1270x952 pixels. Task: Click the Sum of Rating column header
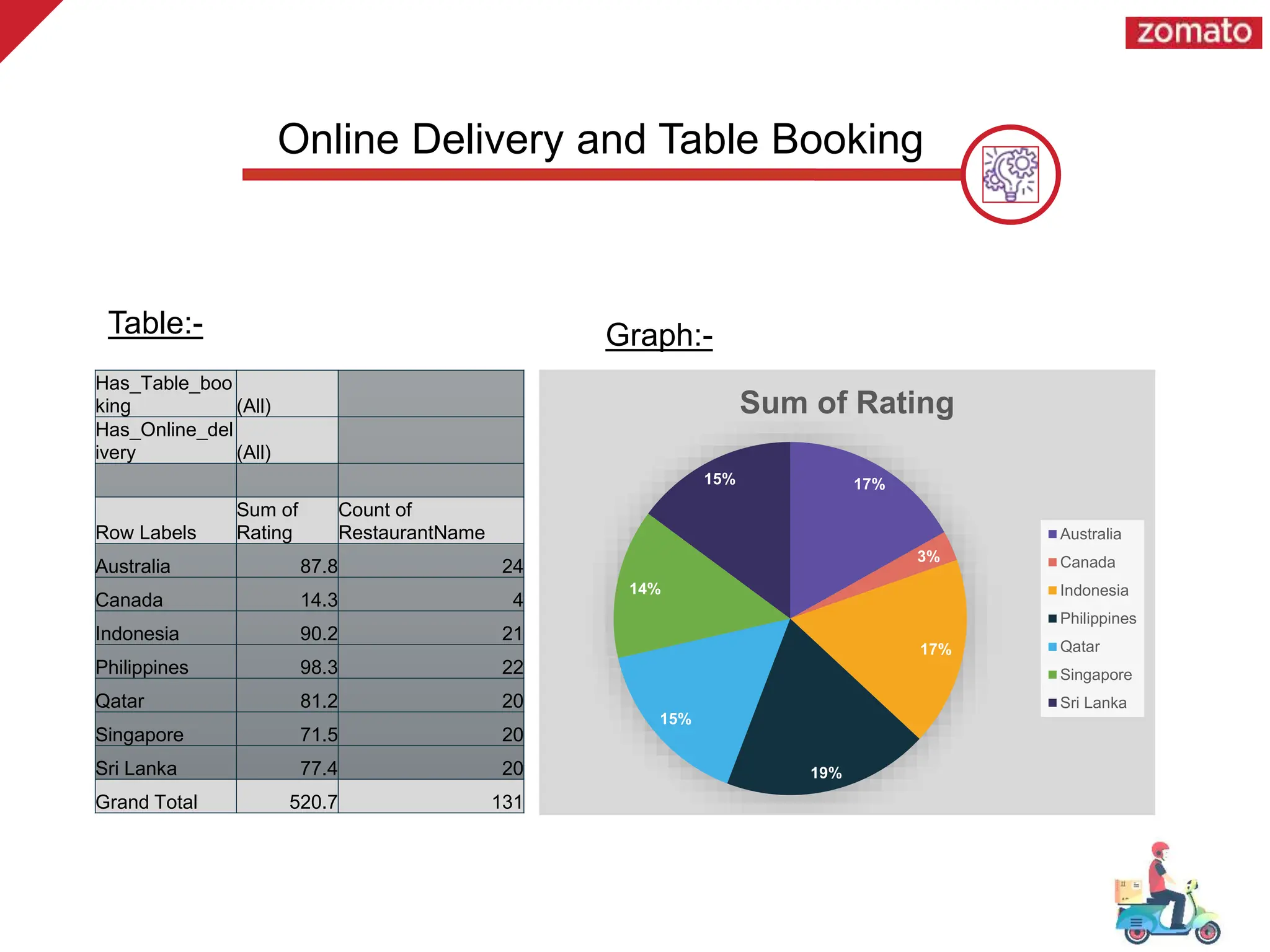click(x=287, y=521)
